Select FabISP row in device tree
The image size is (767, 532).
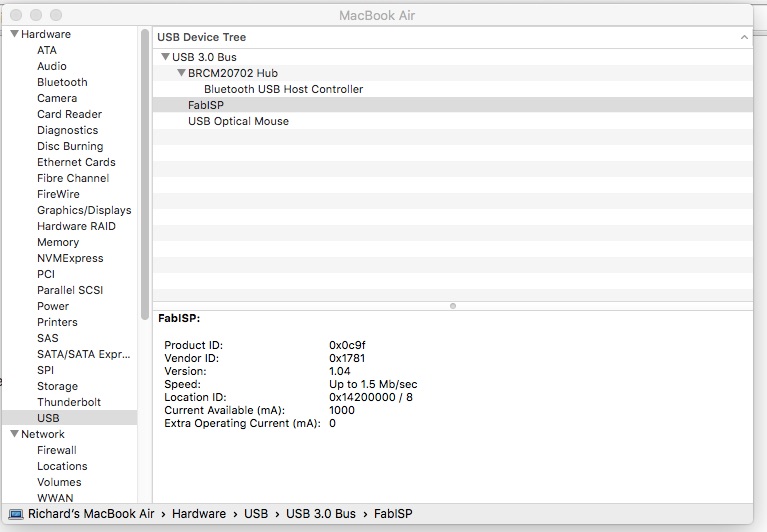pos(453,105)
